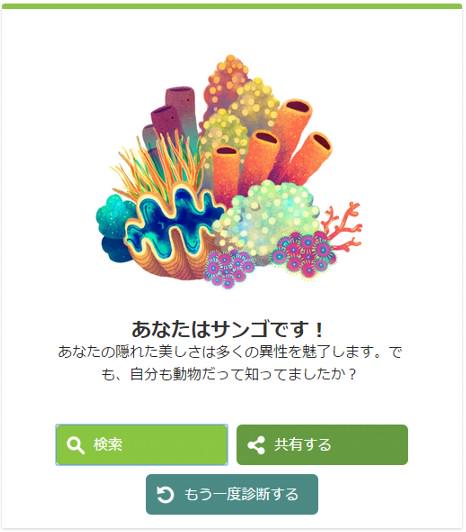
Task: Open sharing via 共有する button text
Action: [302, 444]
